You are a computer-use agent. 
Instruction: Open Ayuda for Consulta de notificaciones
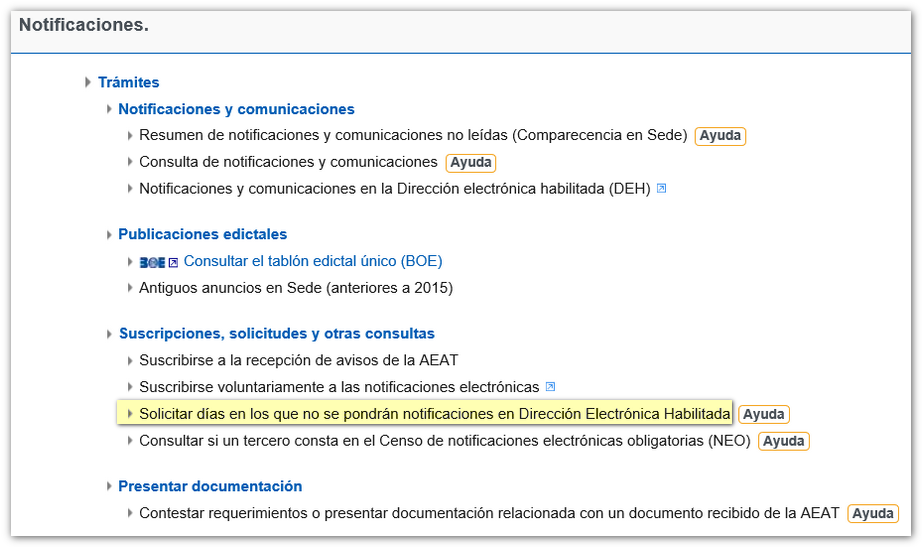470,162
